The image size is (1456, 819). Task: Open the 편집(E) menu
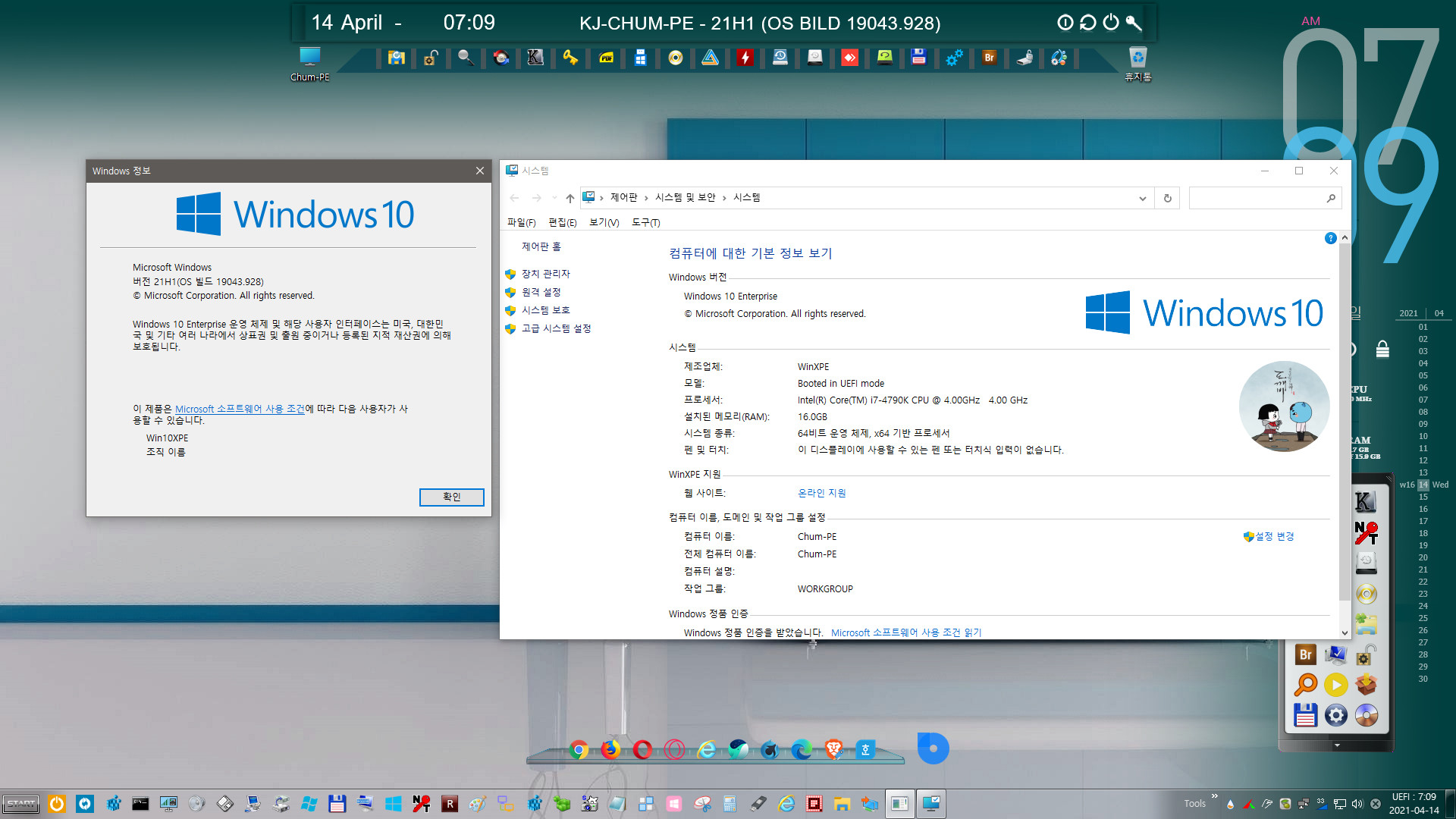pyautogui.click(x=562, y=222)
